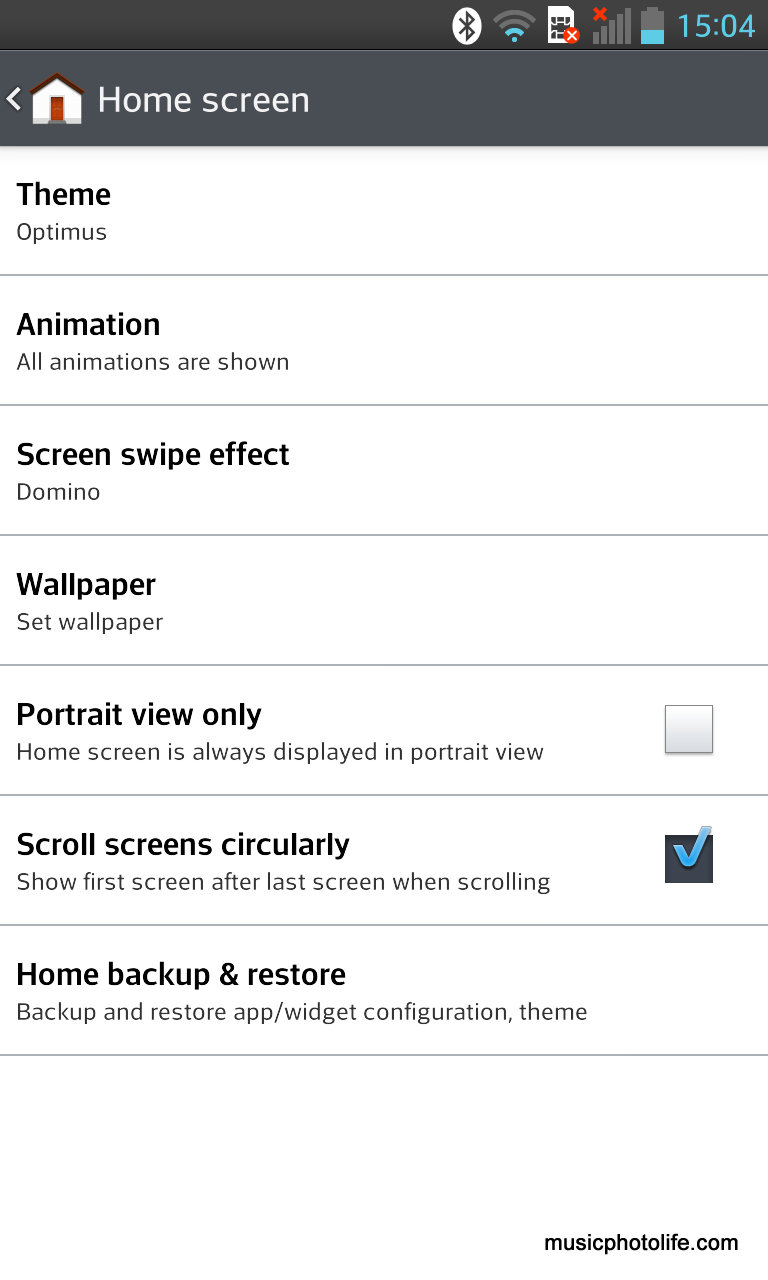Tap the mobile signal bars icon
The width and height of the screenshot is (768, 1280).
(611, 25)
